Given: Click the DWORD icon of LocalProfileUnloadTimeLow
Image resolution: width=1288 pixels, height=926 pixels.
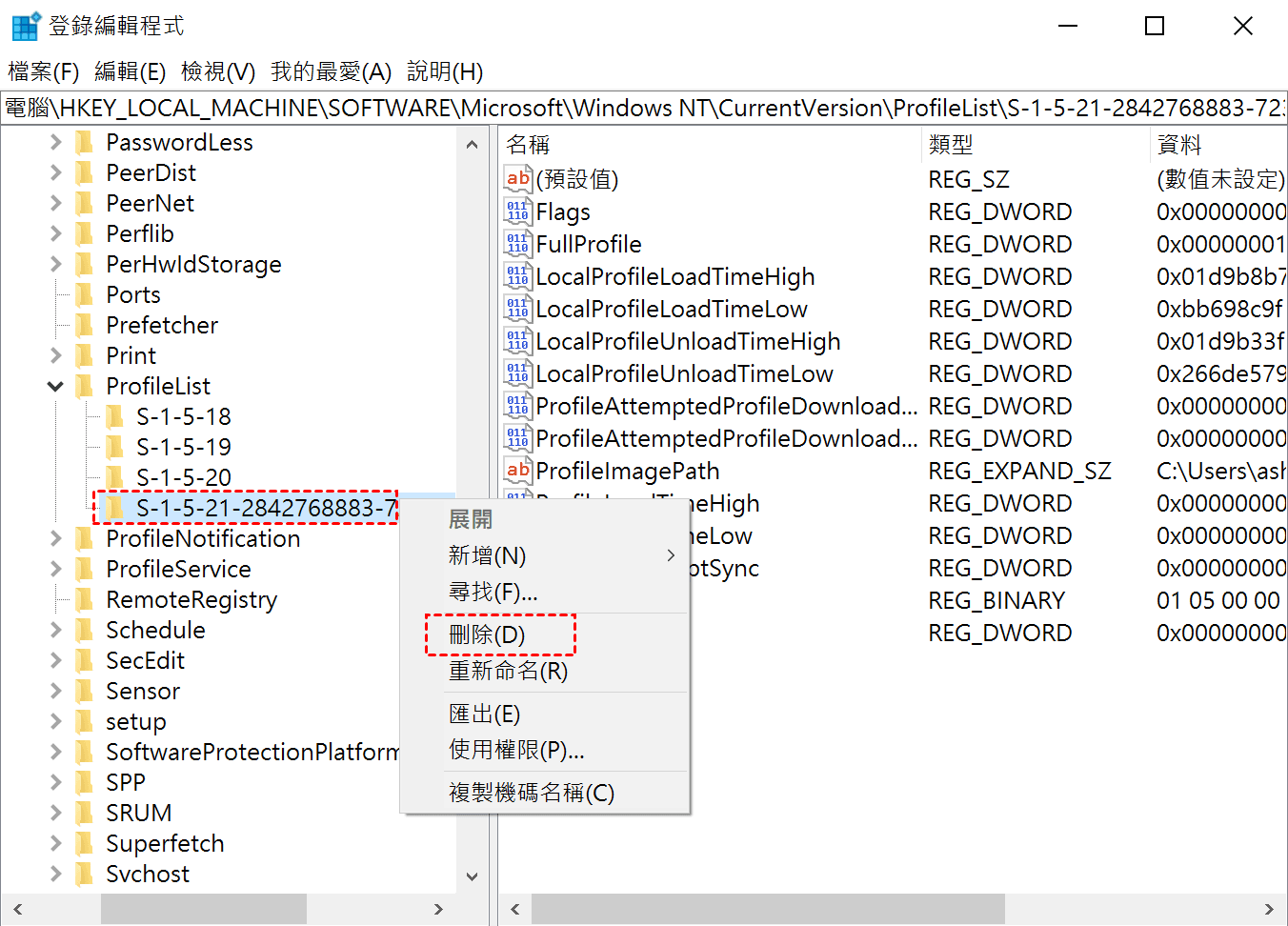Looking at the screenshot, I should click(x=518, y=373).
